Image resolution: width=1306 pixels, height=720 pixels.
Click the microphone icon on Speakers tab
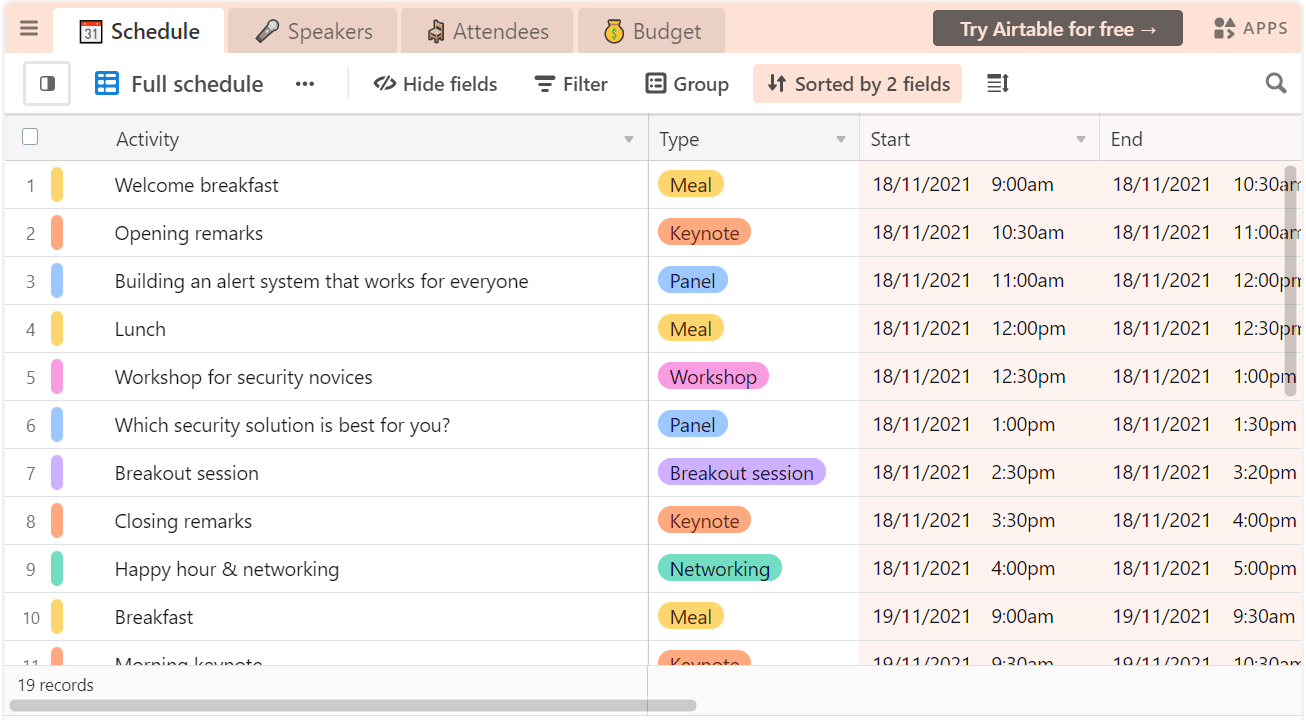(267, 31)
